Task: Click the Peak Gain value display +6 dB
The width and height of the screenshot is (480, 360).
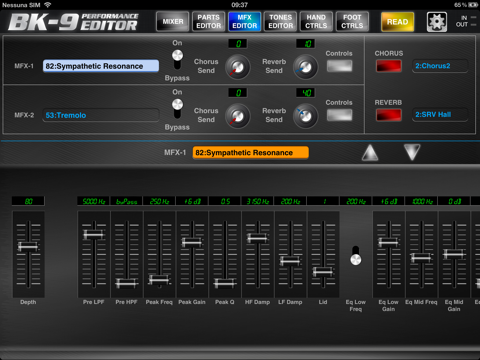Action: coord(192,201)
